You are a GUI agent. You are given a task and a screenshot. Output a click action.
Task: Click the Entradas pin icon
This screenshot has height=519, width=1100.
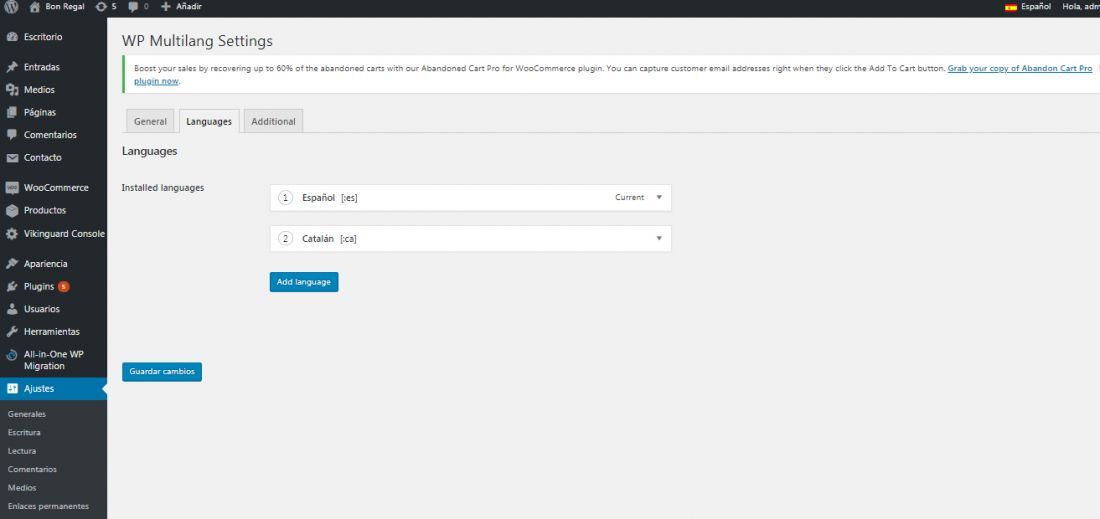coord(11,67)
